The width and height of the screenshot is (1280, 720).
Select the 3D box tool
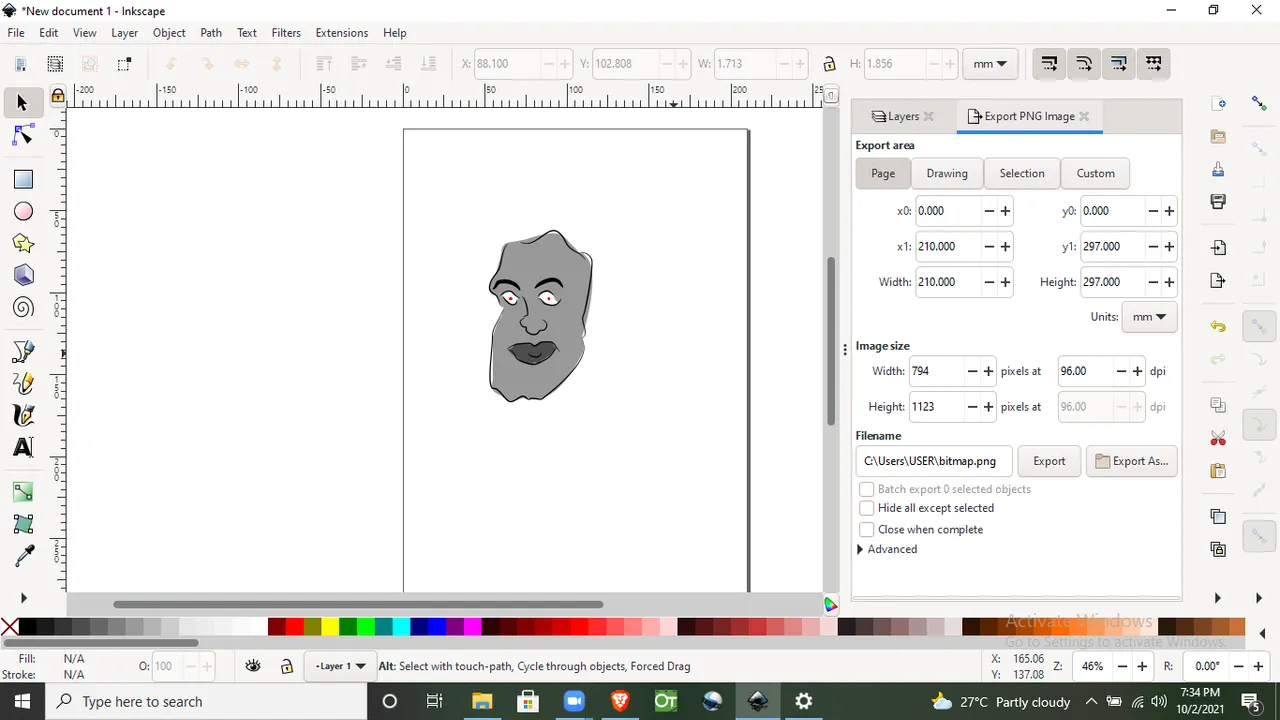[23, 275]
